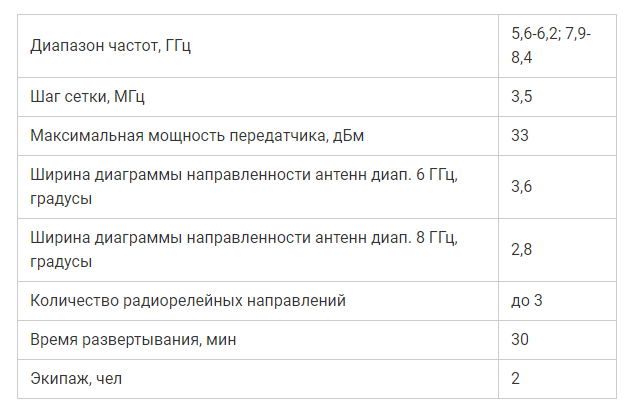Viewport: 626px width, 411px height.
Task: Click the 8 ГГц antenna beamwidth label
Action: (243, 238)
